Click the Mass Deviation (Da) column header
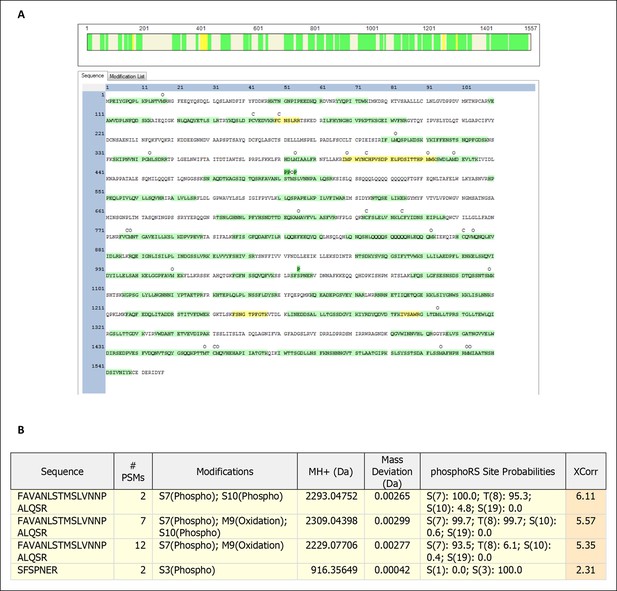Image resolution: width=617 pixels, height=591 pixels. (x=392, y=471)
